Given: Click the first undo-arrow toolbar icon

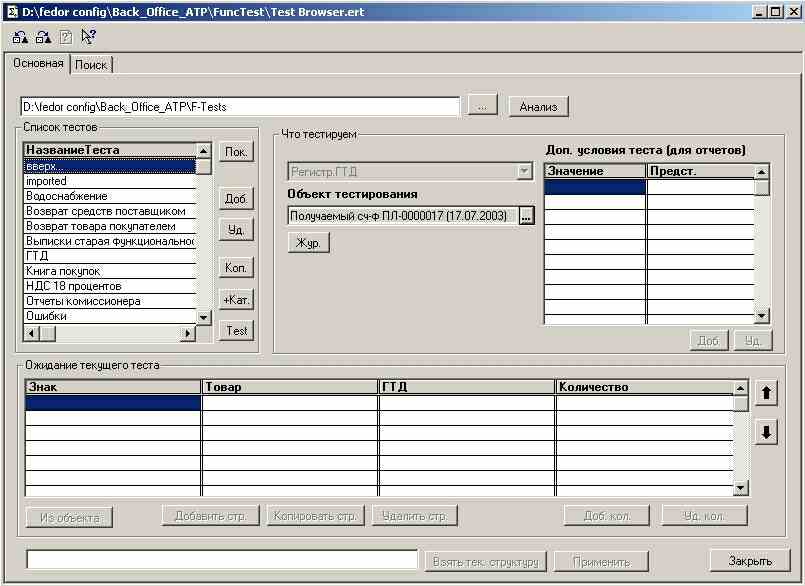Looking at the screenshot, I should click(x=20, y=38).
